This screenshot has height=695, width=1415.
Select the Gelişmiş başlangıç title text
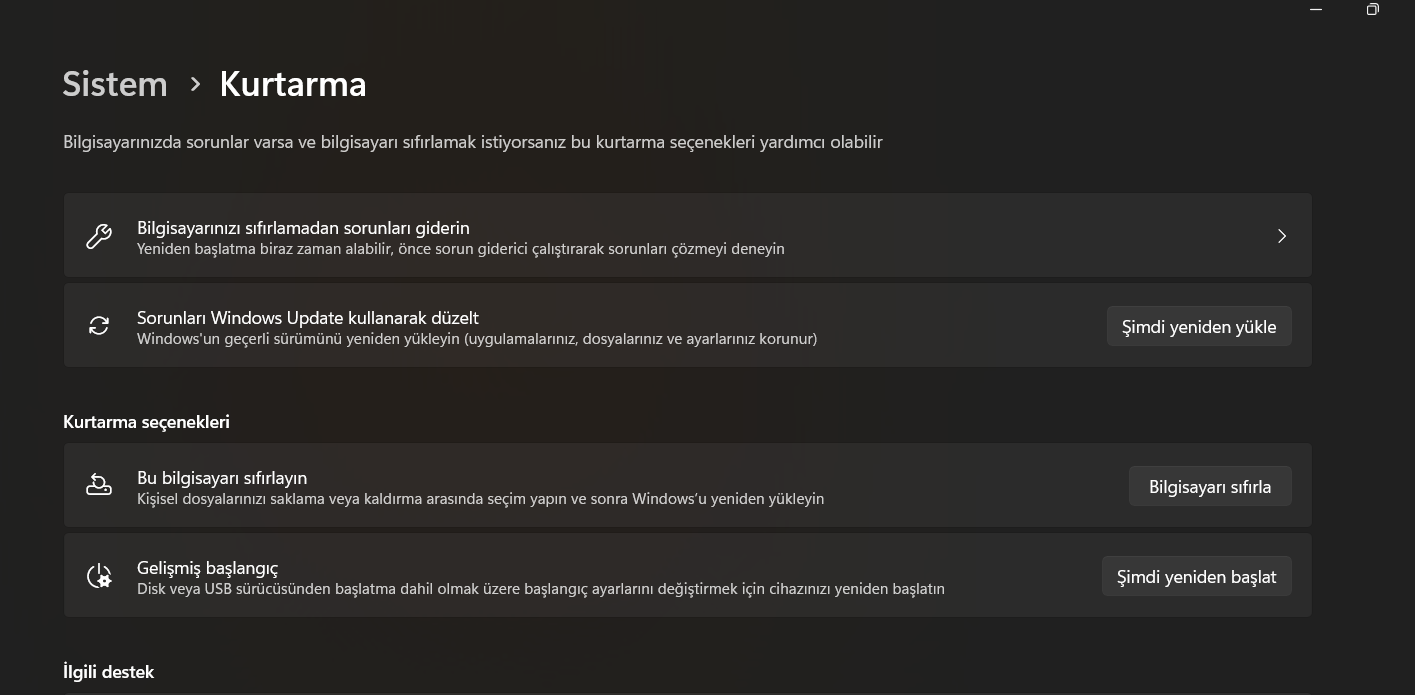tap(207, 568)
